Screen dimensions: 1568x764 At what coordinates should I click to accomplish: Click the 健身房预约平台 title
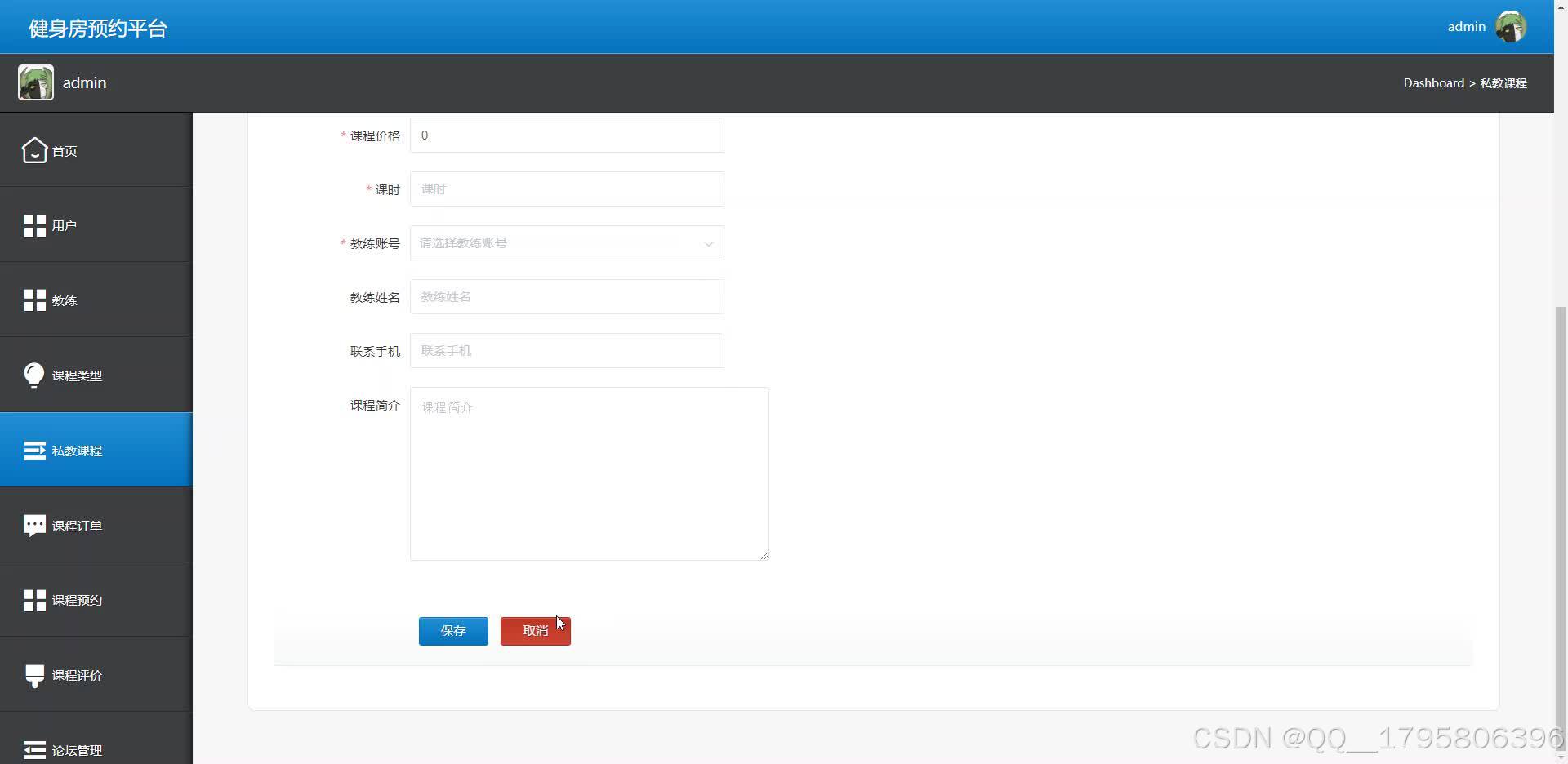(98, 29)
